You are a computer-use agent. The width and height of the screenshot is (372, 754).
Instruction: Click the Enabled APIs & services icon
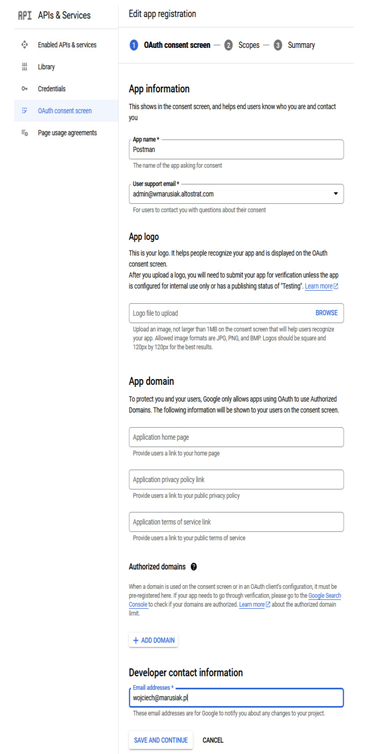pos(25,45)
